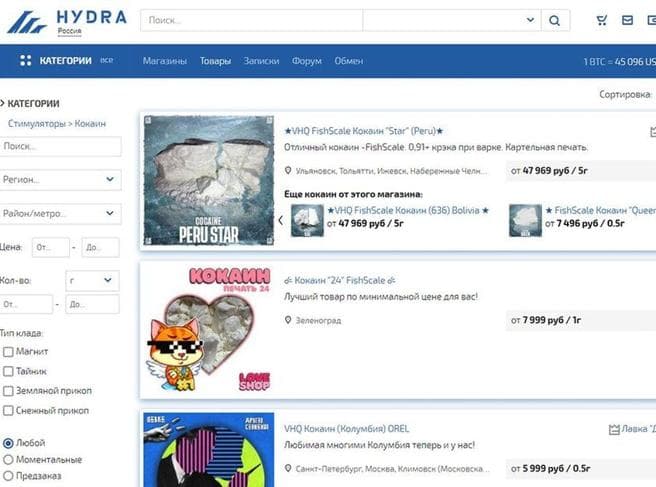The image size is (656, 487).
Task: Click the small Queen item thumbnail
Action: pyautogui.click(x=525, y=220)
